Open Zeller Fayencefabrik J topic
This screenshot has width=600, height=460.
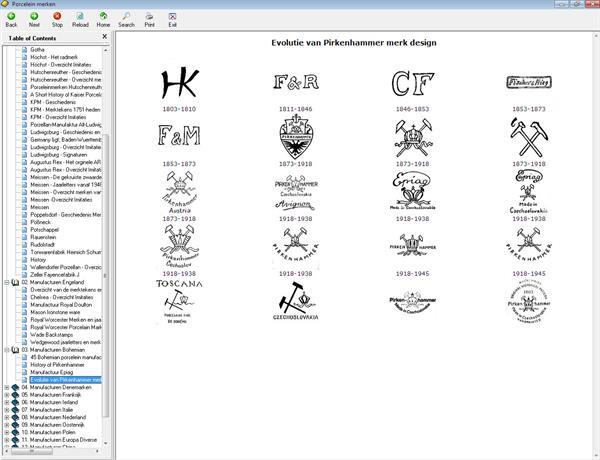(55, 275)
